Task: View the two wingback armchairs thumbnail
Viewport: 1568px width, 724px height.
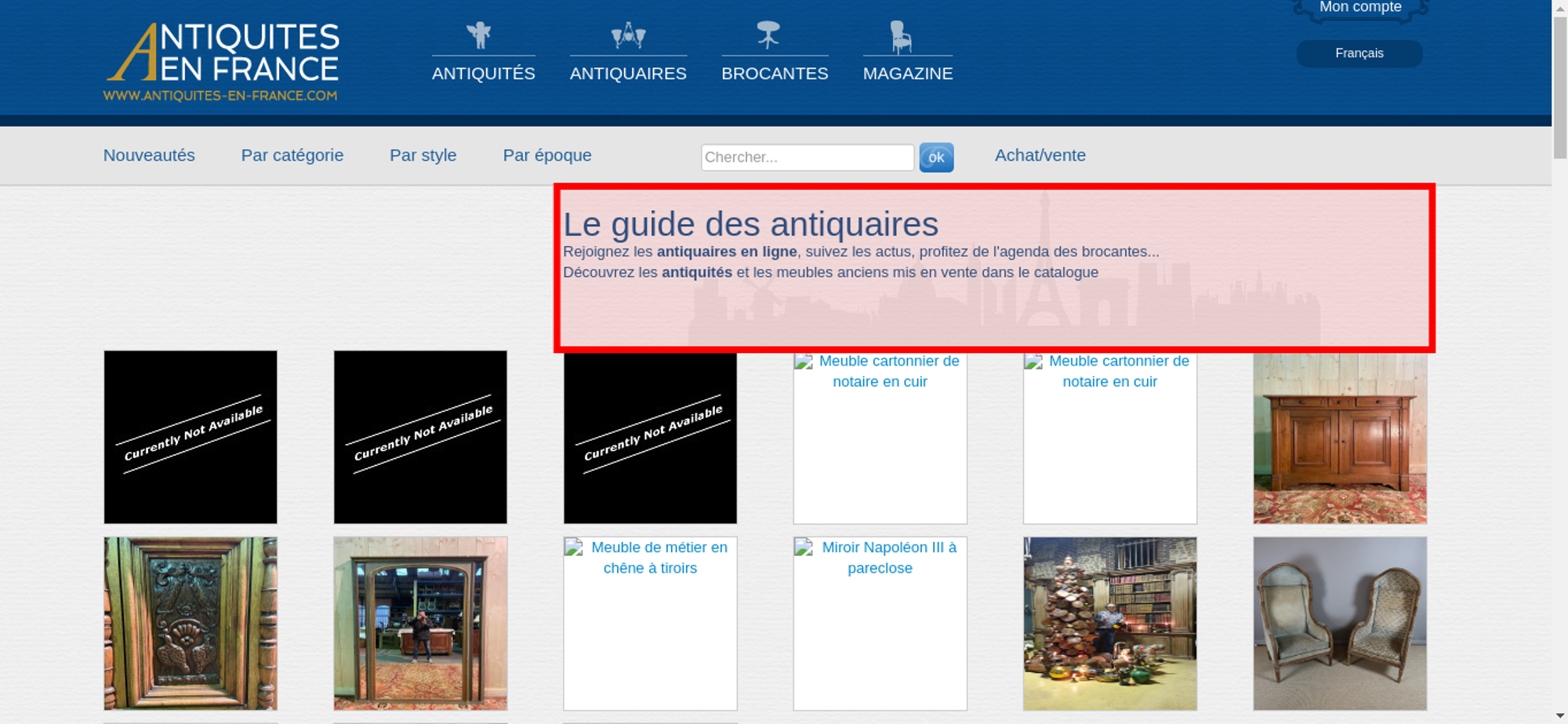Action: (1339, 624)
